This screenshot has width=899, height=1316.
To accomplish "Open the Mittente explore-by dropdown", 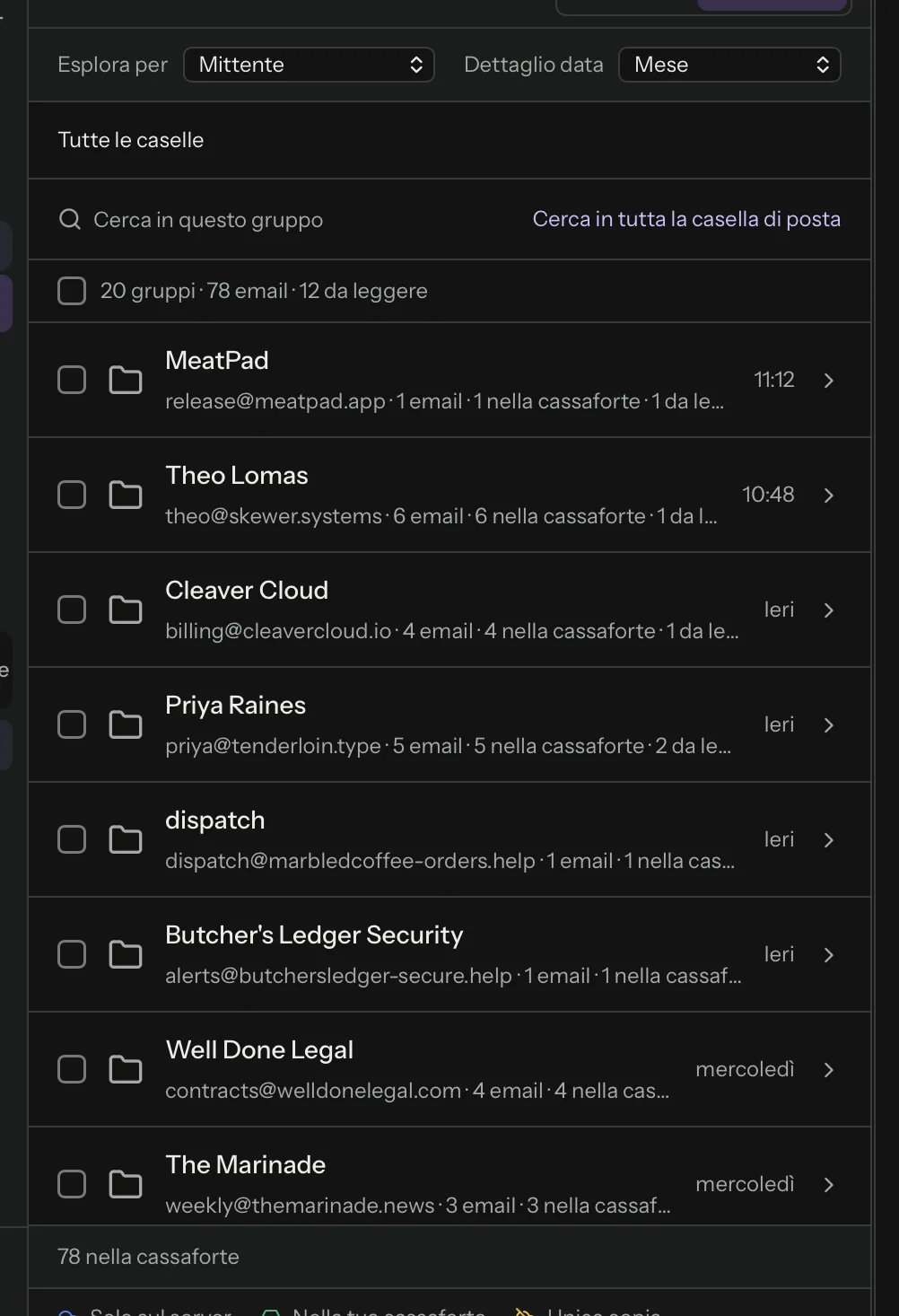I will (309, 65).
